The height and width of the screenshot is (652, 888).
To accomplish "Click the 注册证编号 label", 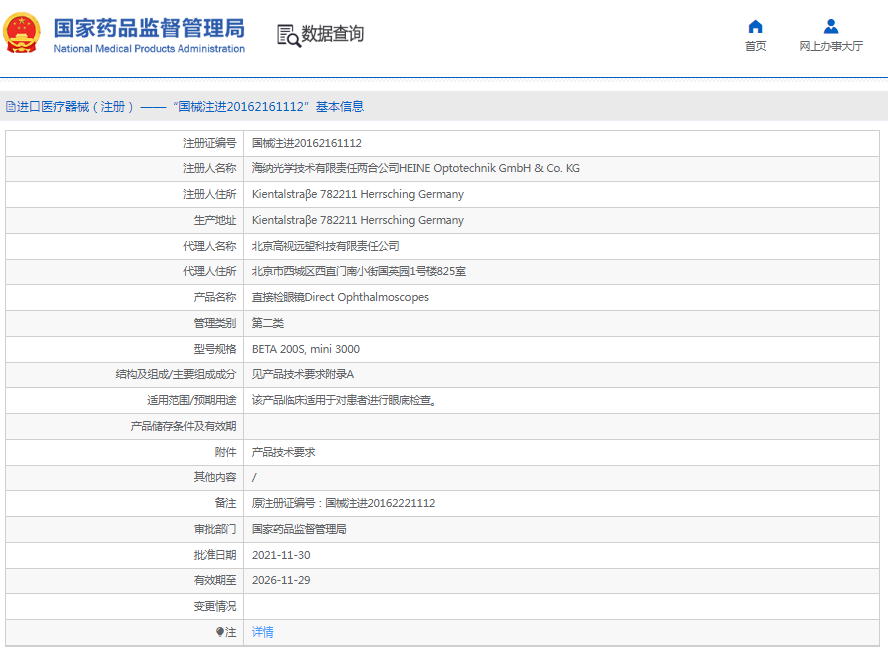I will [210, 143].
